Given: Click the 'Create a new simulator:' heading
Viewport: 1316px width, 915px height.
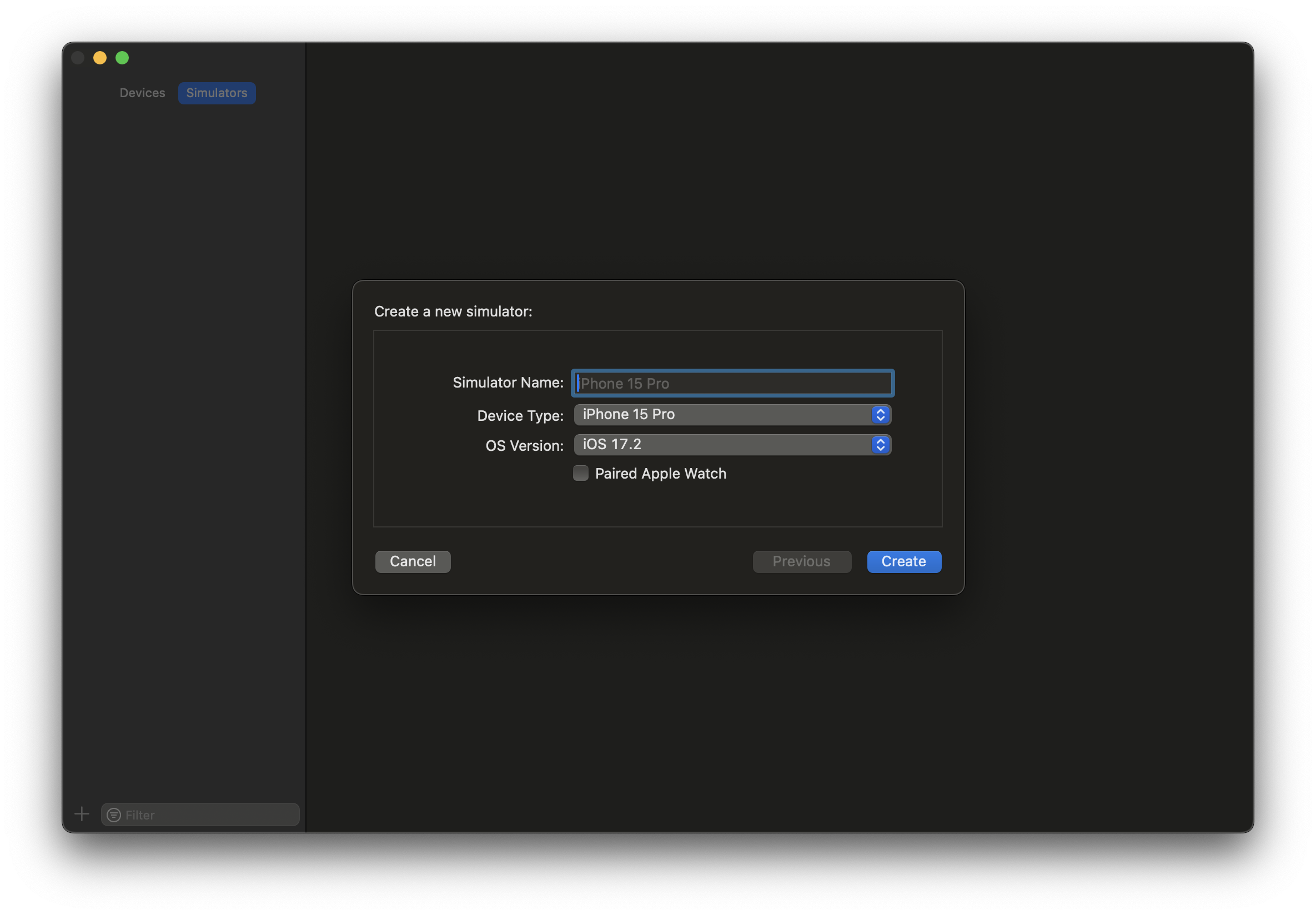Looking at the screenshot, I should [x=453, y=311].
